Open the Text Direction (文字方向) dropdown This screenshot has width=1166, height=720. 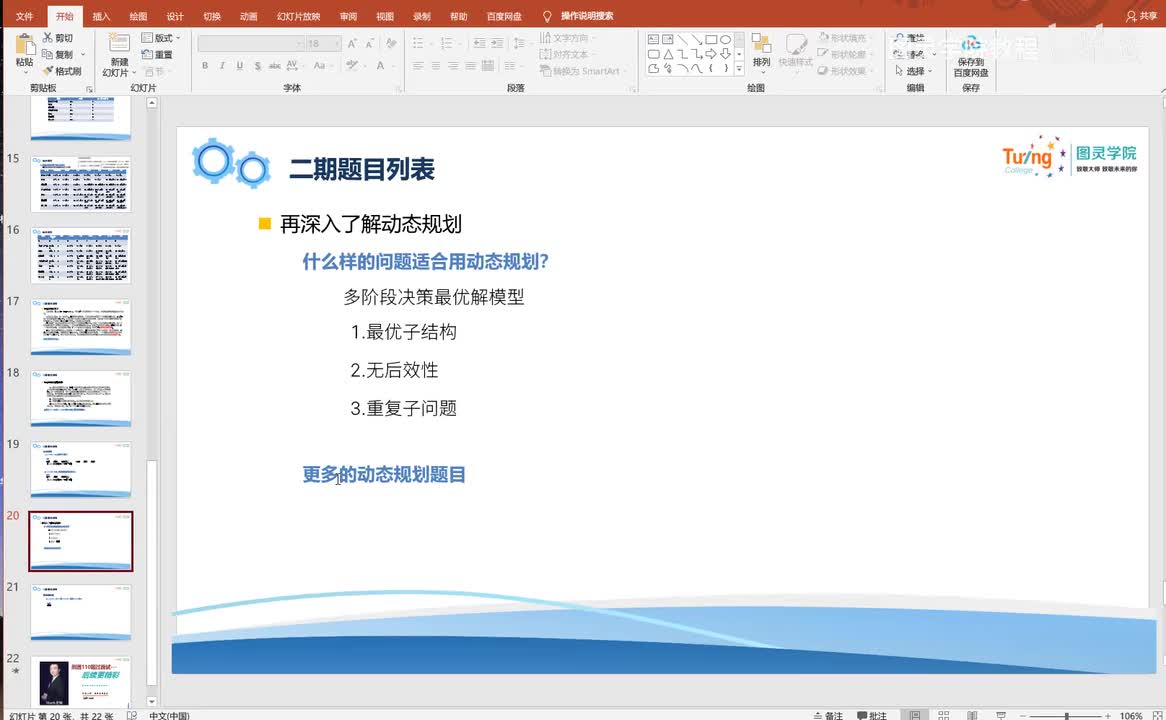(567, 38)
